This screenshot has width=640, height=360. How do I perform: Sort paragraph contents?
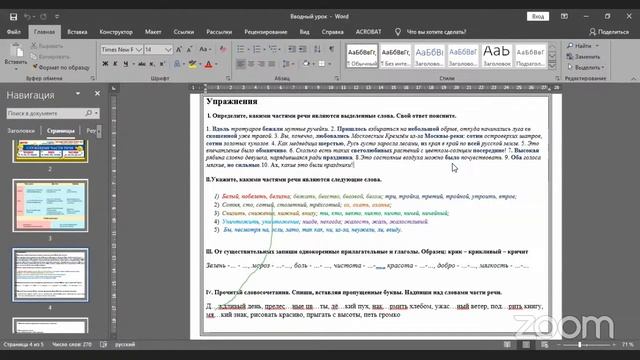317,49
